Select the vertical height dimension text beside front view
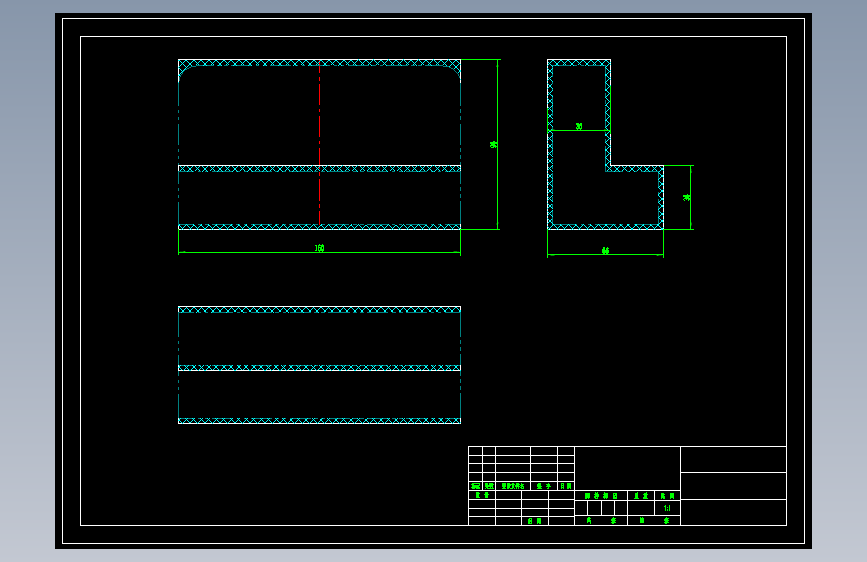Viewport: 867px width, 562px height. 493,144
